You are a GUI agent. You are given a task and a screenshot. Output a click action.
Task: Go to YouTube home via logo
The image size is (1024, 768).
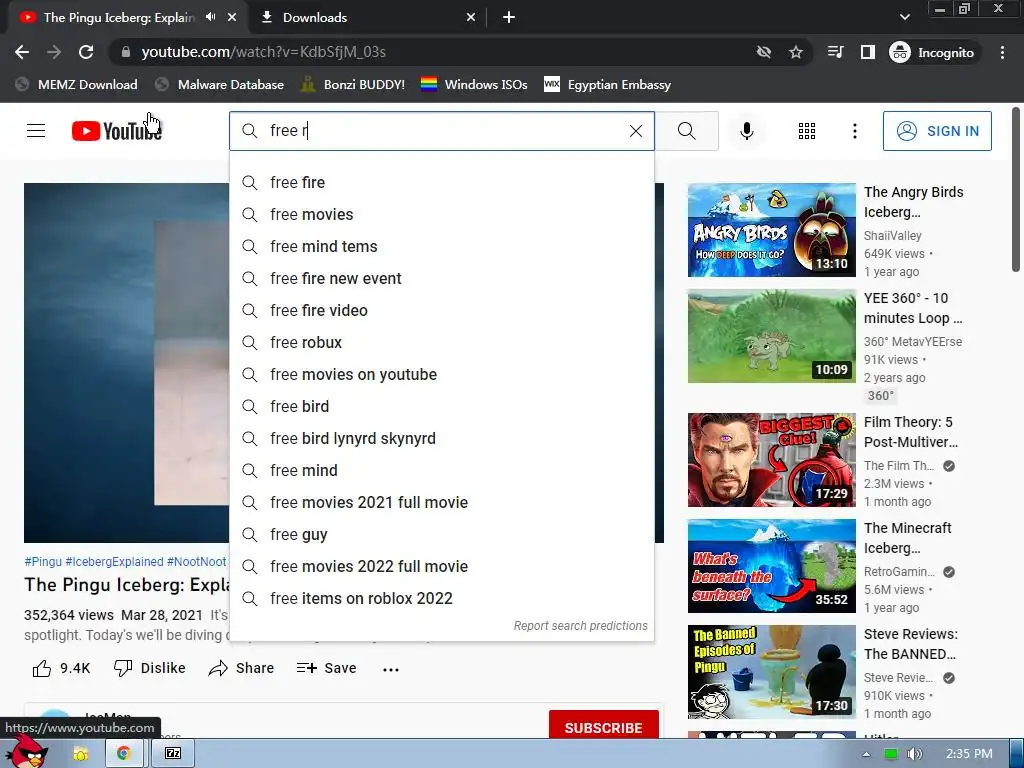tap(116, 131)
